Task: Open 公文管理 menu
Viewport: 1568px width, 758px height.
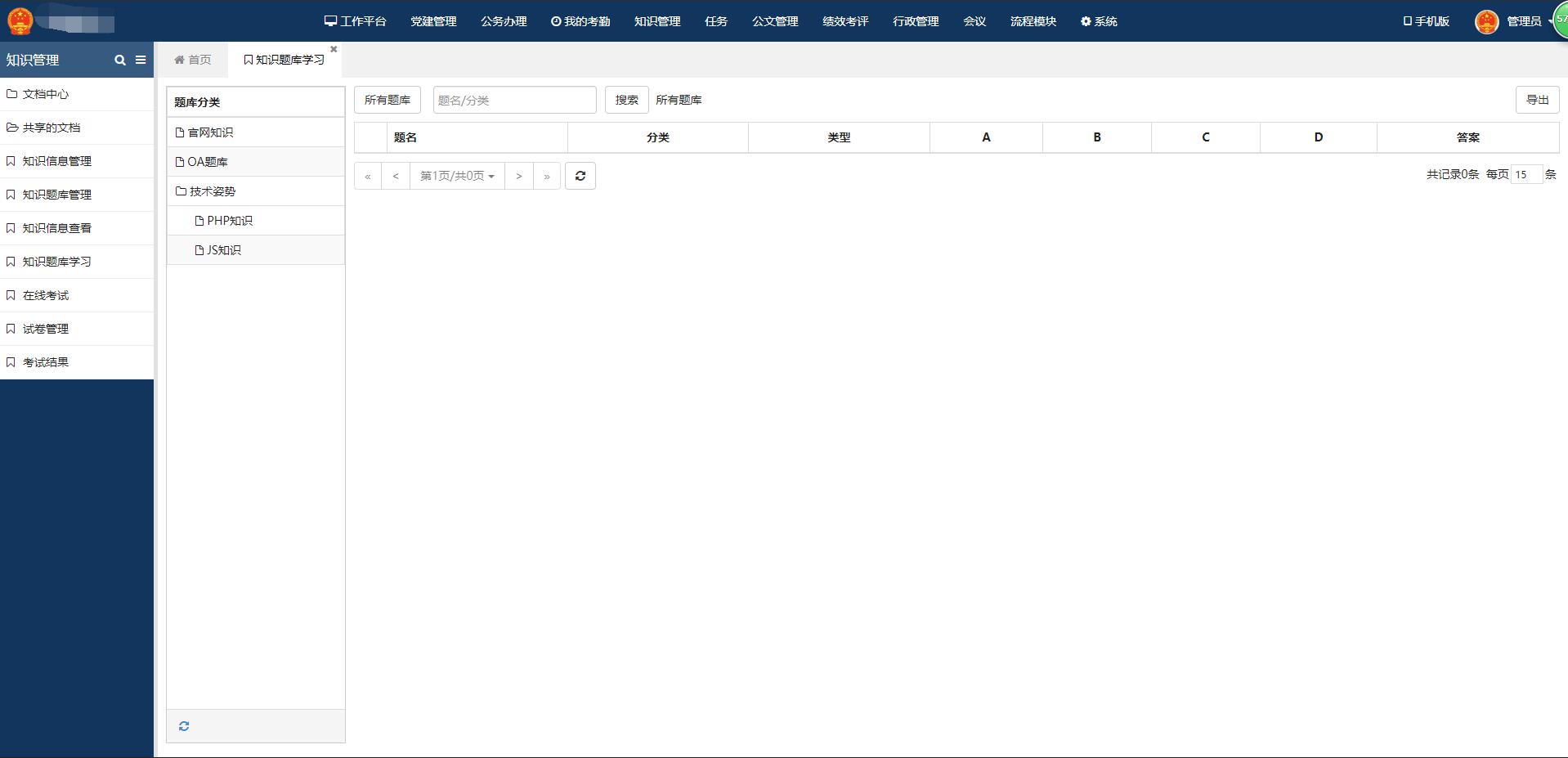Action: coord(775,21)
